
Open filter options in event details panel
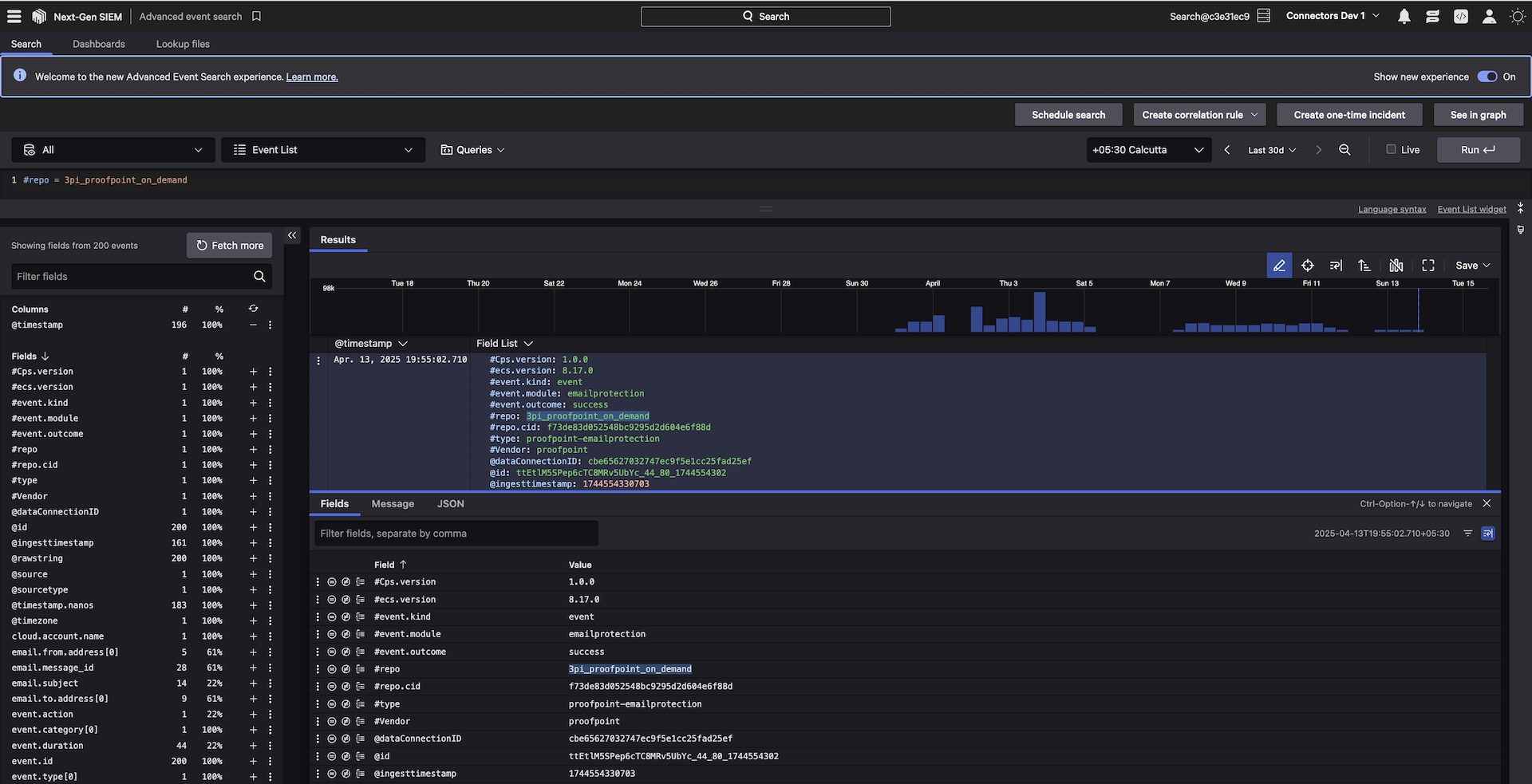coord(1467,534)
